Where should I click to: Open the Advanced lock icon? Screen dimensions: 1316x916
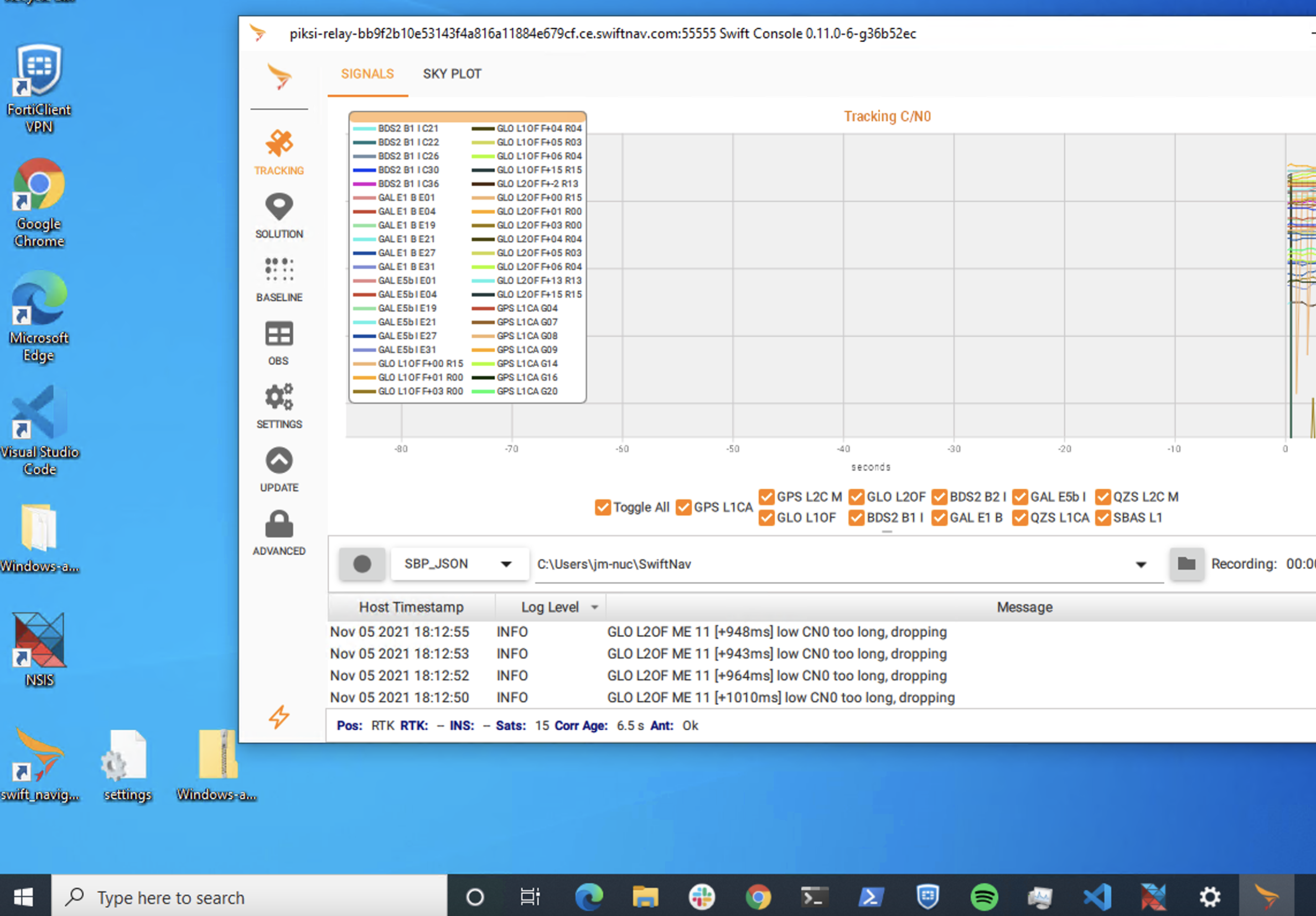click(x=278, y=525)
